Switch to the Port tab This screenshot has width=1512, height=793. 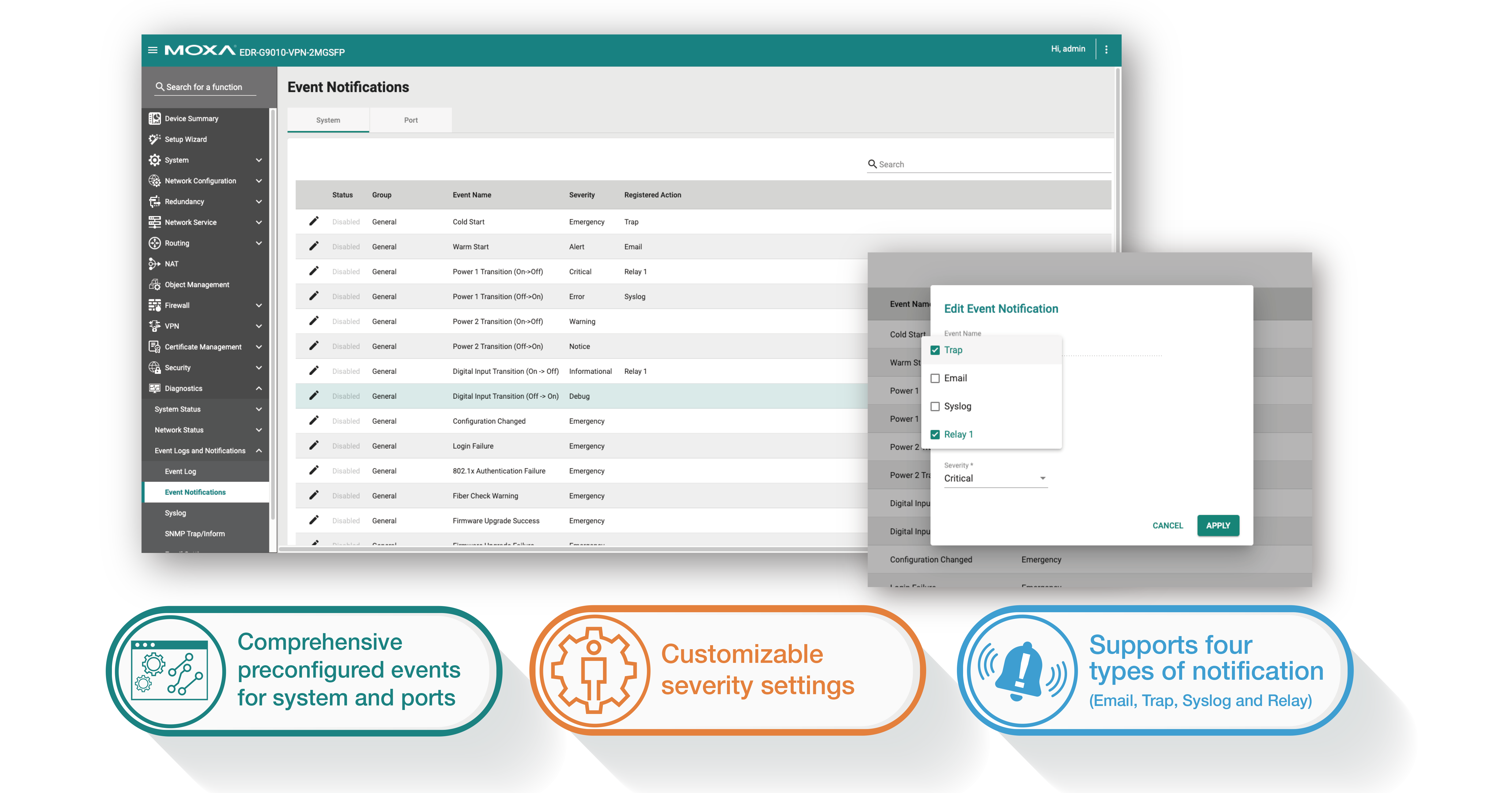[x=411, y=120]
